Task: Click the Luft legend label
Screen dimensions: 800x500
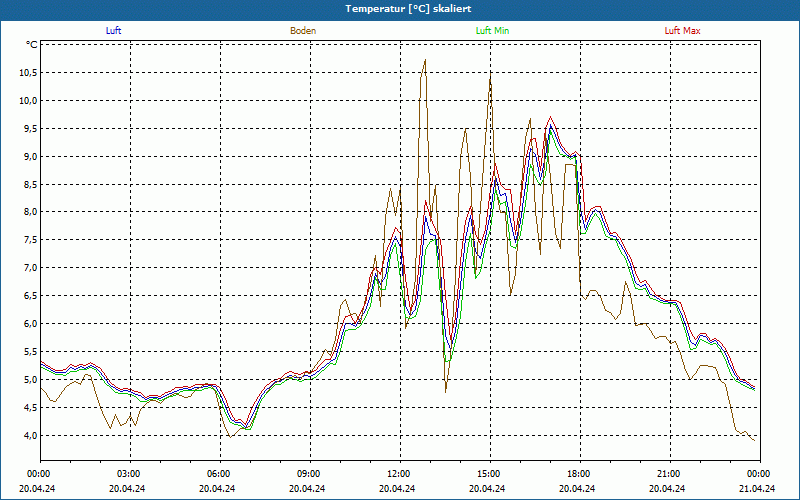Action: click(113, 31)
